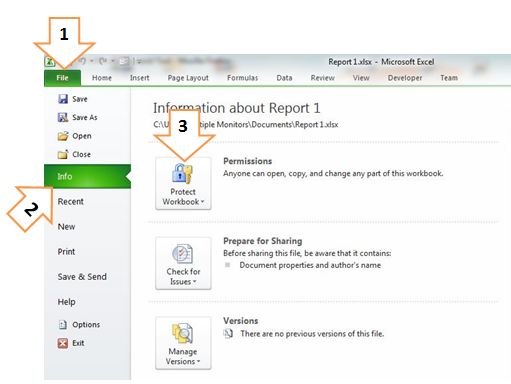The width and height of the screenshot is (511, 384).
Task: Open the Developer tab
Action: pos(405,78)
